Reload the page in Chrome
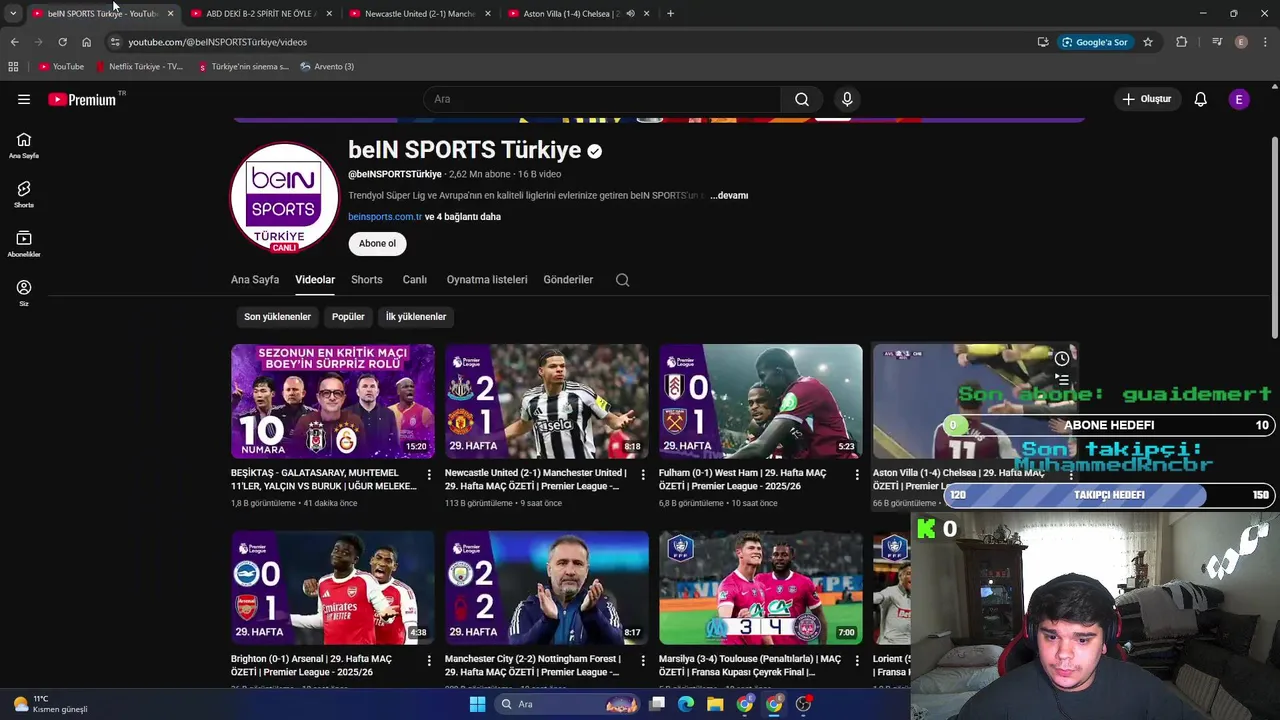 coord(62,42)
